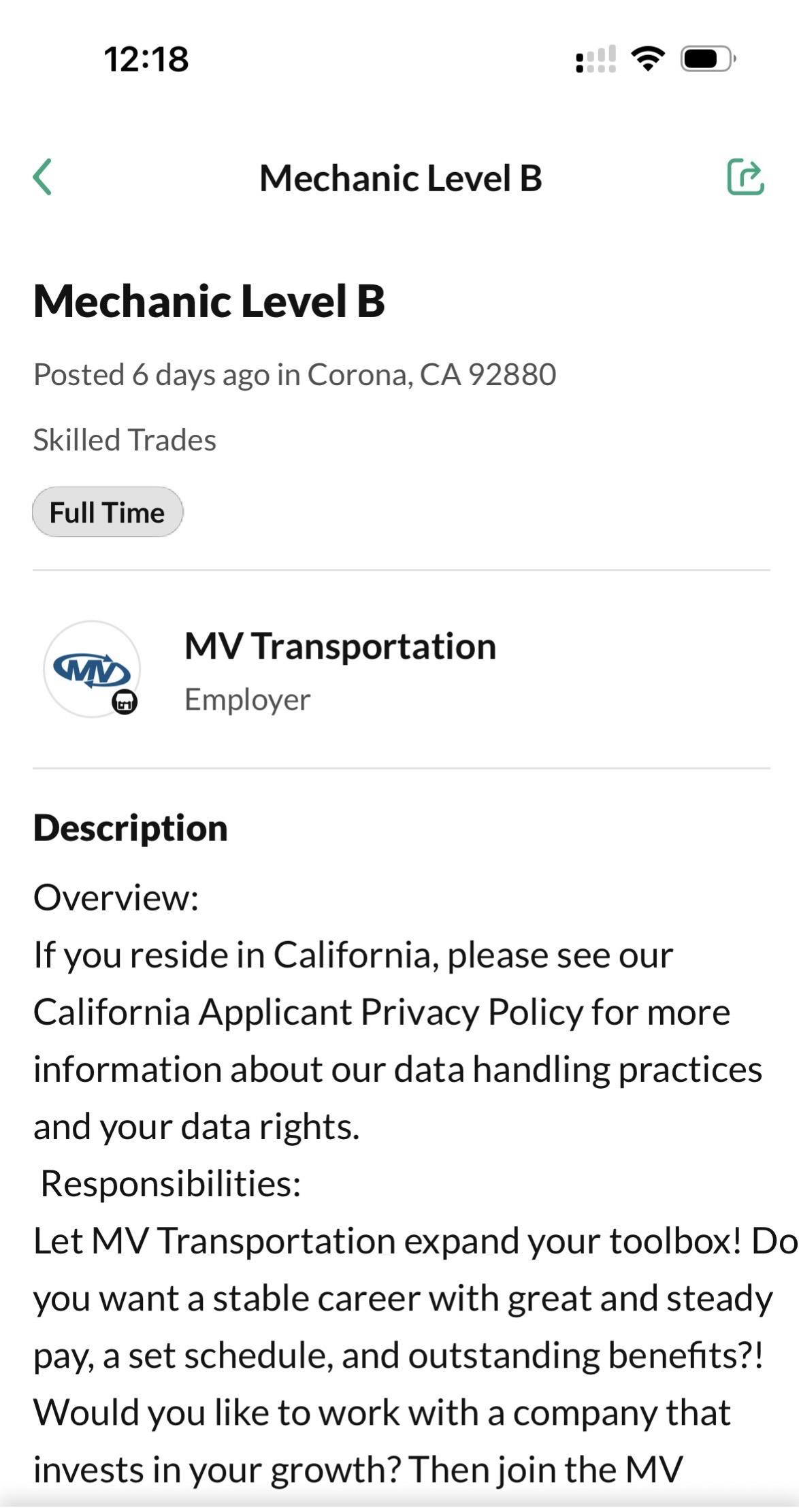The height and width of the screenshot is (1512, 799).
Task: Tap the share icon at top right
Action: (x=745, y=177)
